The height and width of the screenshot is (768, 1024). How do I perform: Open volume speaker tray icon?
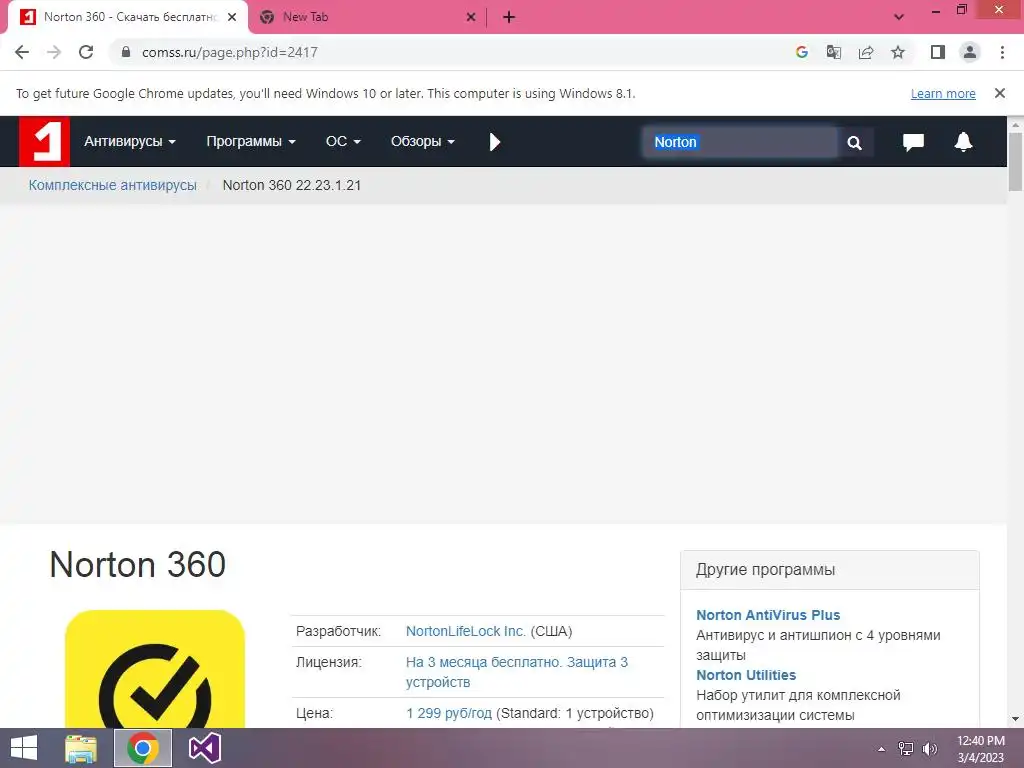[x=929, y=749]
